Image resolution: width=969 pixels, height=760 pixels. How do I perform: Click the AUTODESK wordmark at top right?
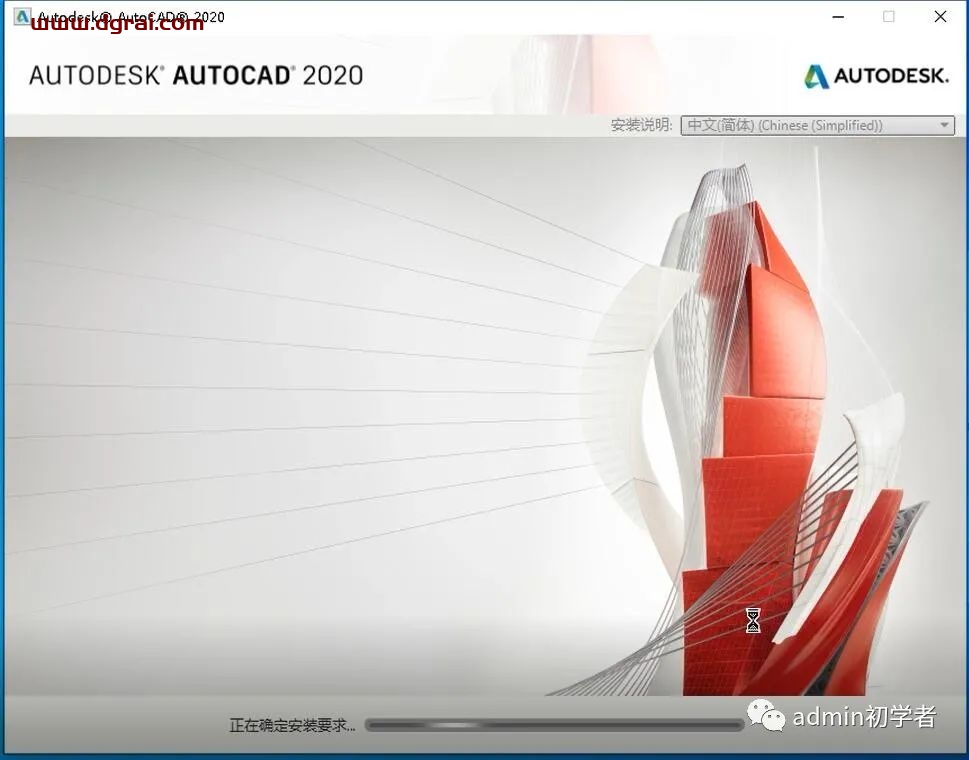(890, 76)
